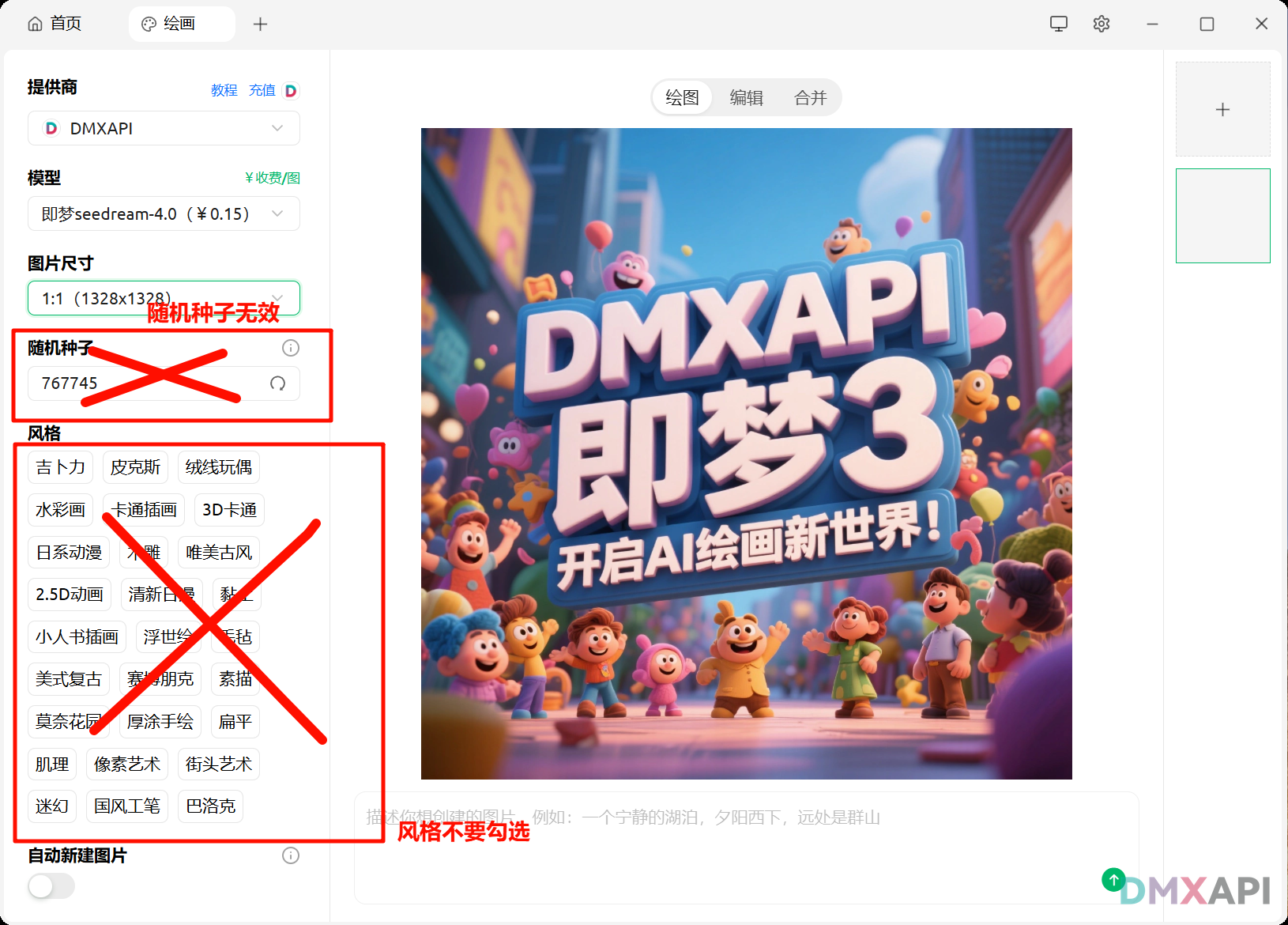The height and width of the screenshot is (925, 1288).
Task: Click the info icon beside 自动新建图片
Action: [291, 855]
